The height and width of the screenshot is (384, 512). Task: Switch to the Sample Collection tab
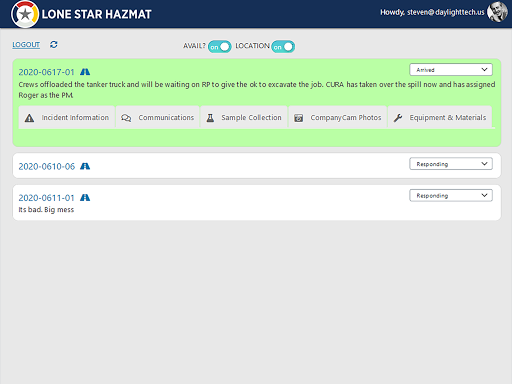[x=244, y=117]
